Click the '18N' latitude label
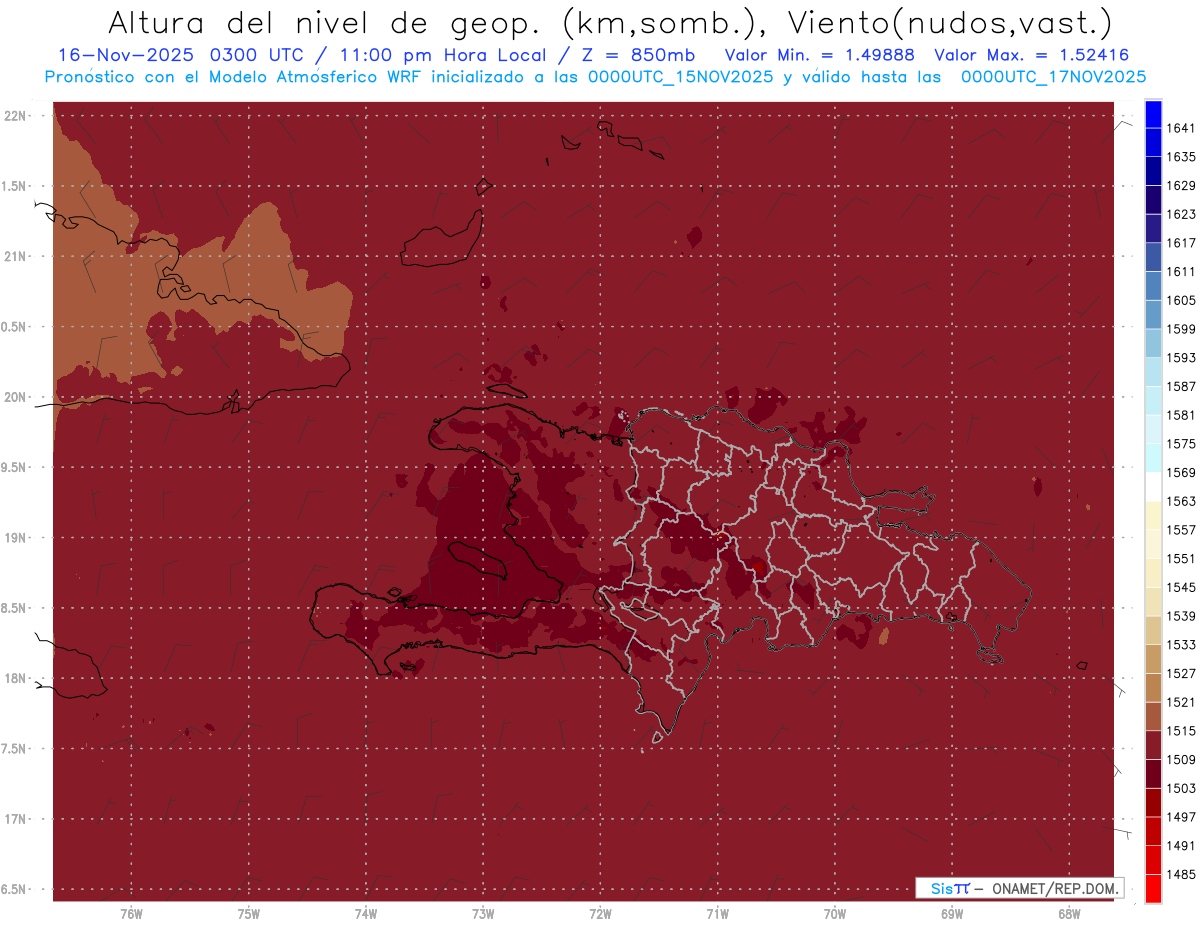 [x=14, y=678]
